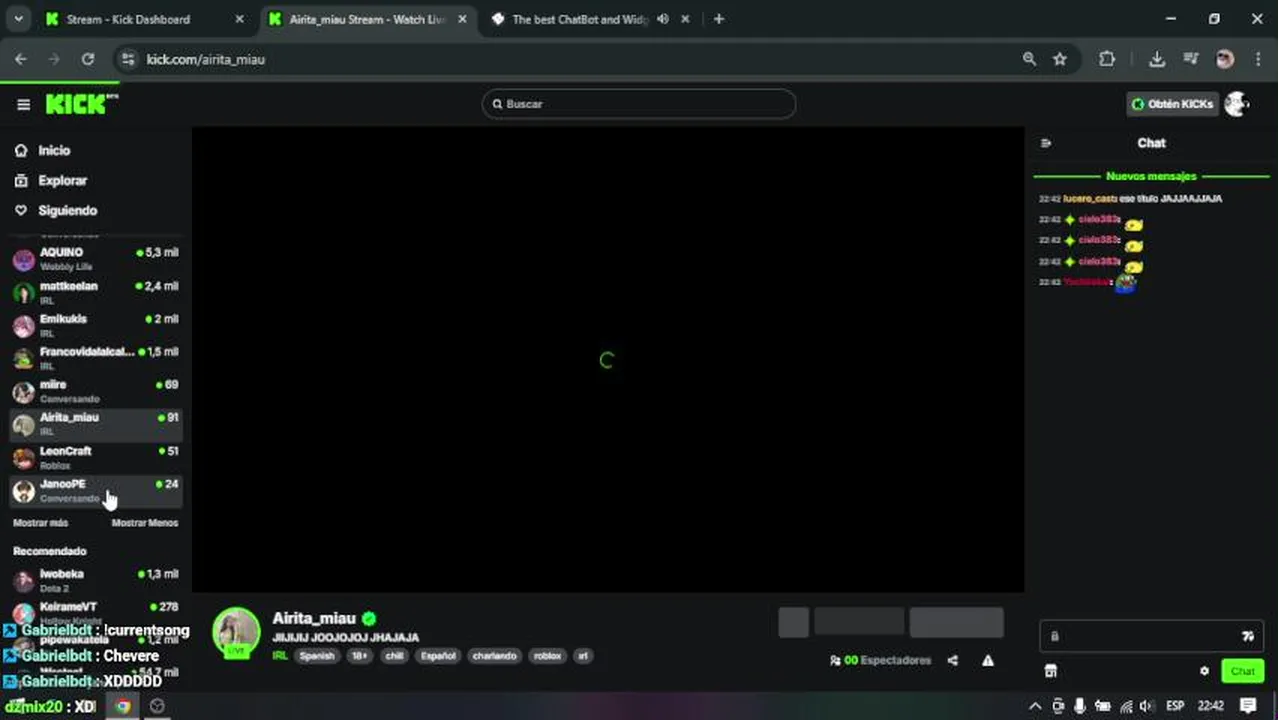Click the report warning triangle icon
The width and height of the screenshot is (1278, 720).
tap(988, 660)
